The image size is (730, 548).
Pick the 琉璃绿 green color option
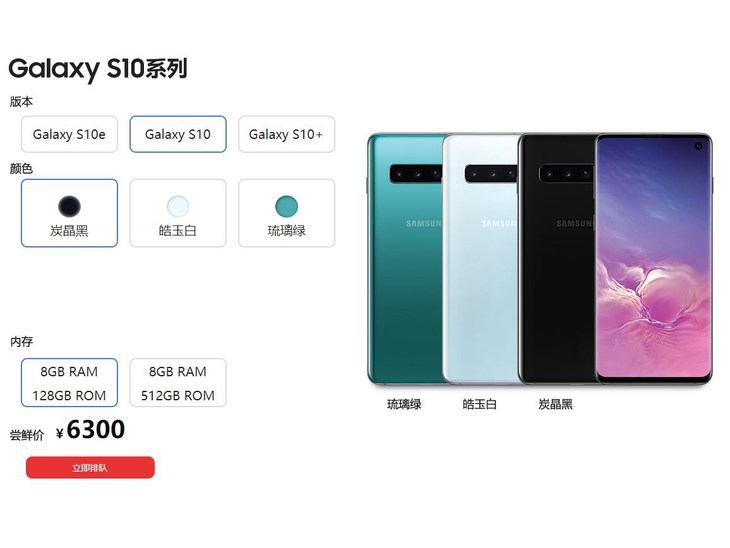(x=286, y=213)
